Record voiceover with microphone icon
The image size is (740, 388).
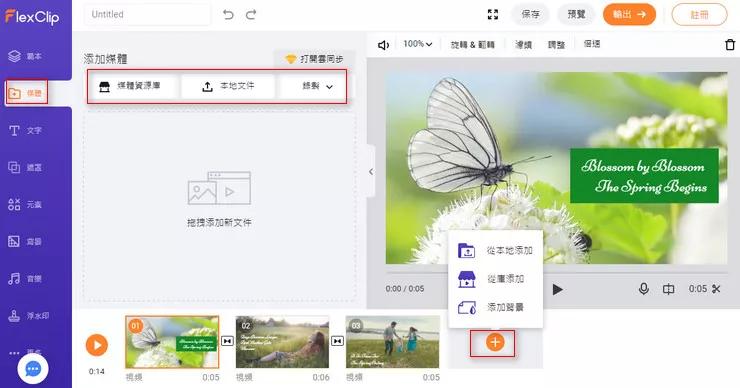(644, 289)
